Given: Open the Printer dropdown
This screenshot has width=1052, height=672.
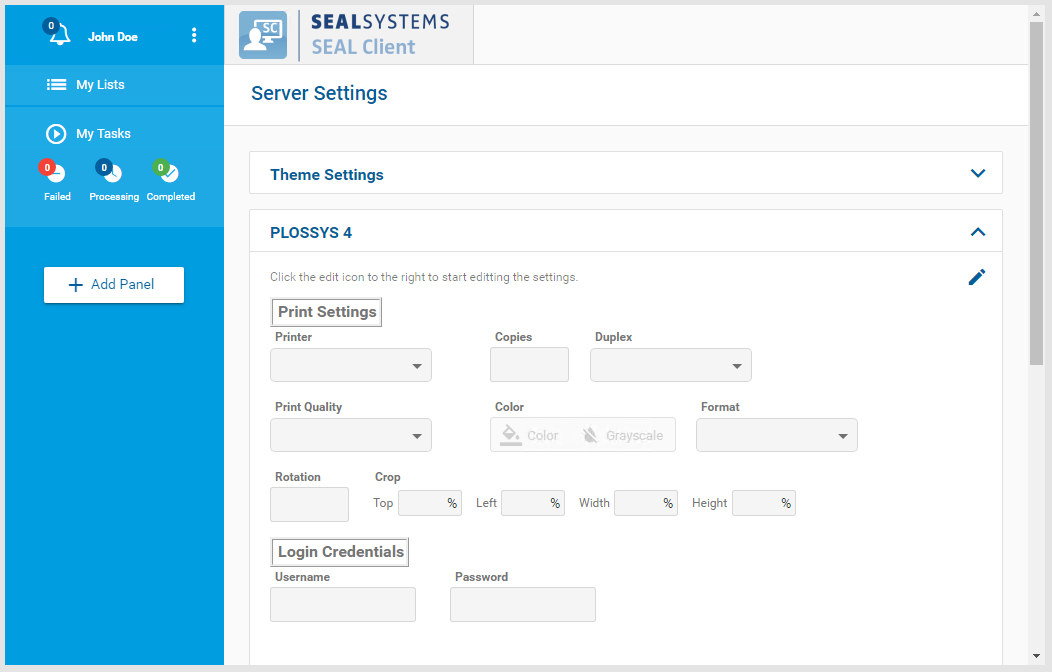Looking at the screenshot, I should coord(351,366).
